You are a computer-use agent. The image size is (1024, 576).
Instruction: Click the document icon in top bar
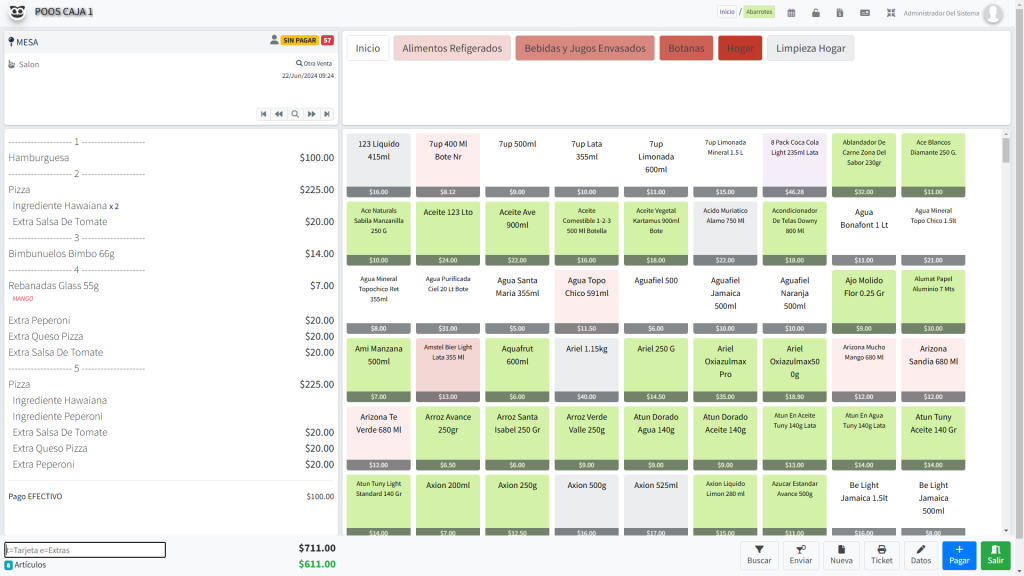(x=840, y=13)
